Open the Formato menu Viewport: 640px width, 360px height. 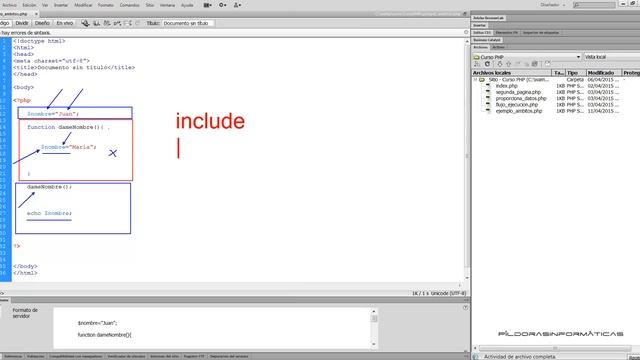[x=106, y=5]
